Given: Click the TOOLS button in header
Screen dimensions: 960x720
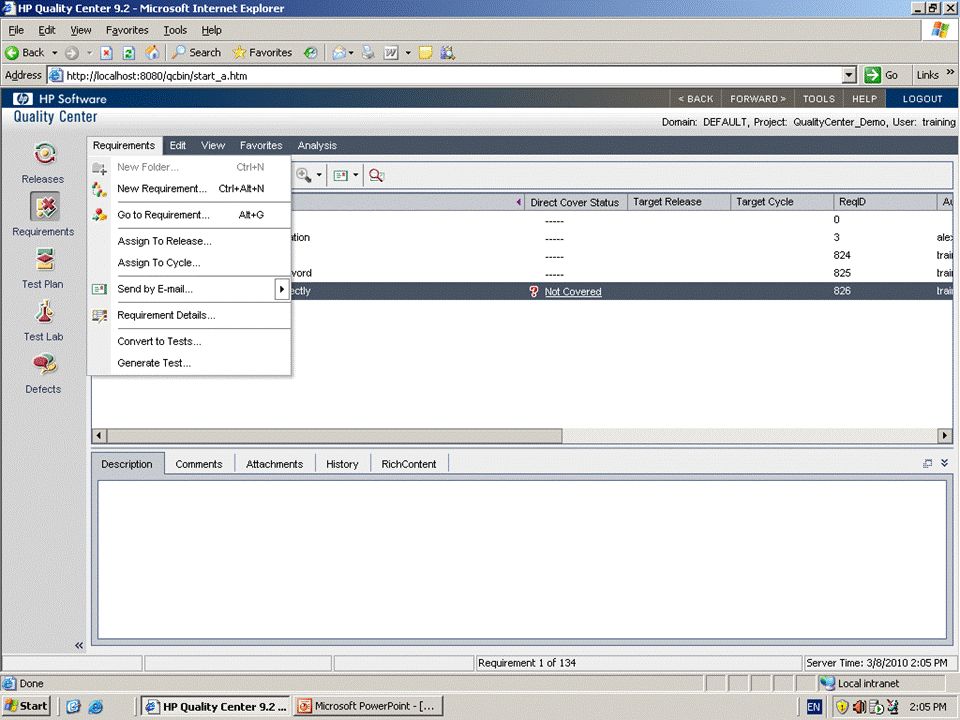Looking at the screenshot, I should pos(819,99).
